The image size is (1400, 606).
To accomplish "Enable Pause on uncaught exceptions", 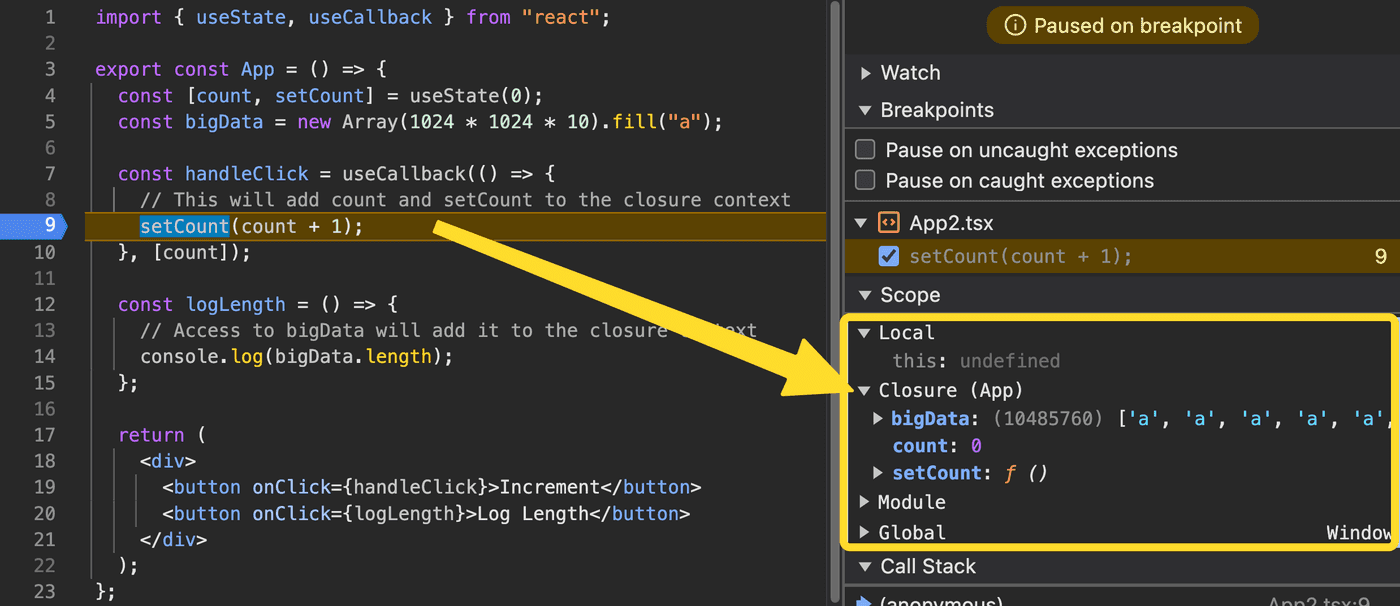I will [x=866, y=150].
